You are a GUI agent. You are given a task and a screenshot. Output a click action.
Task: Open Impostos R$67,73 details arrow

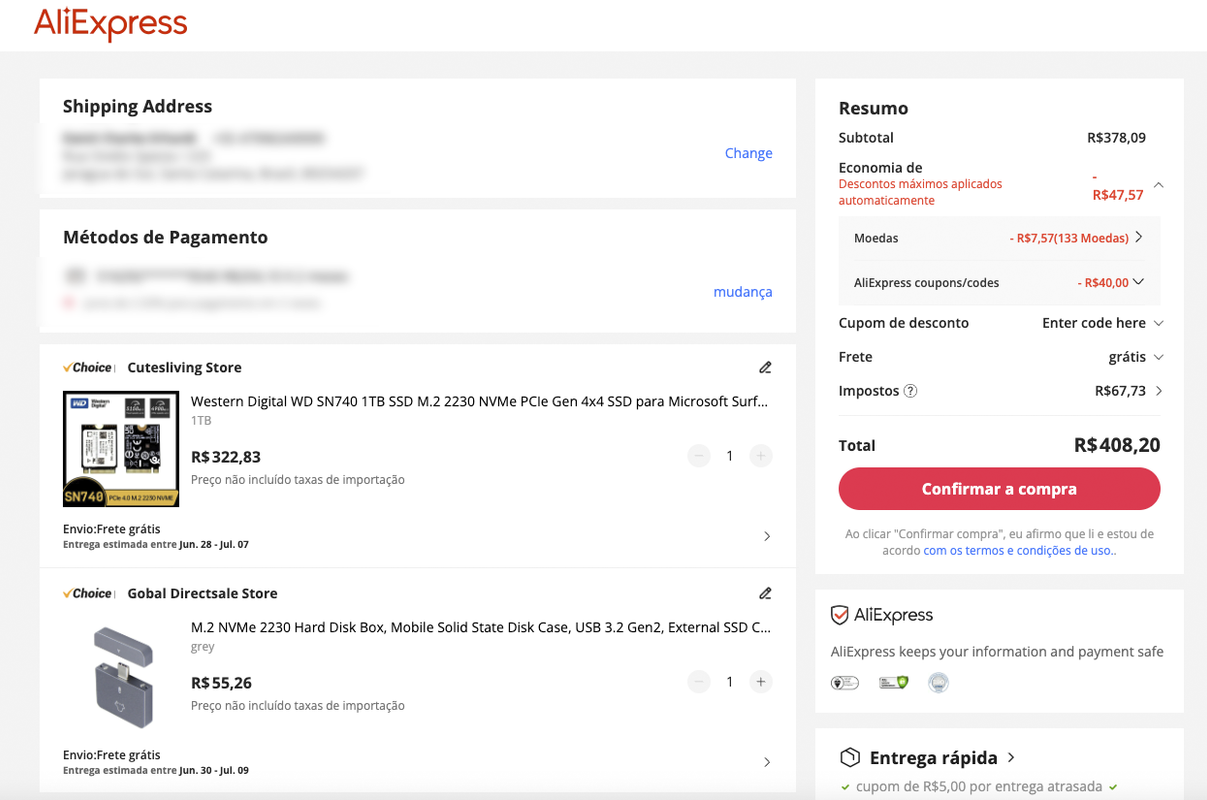(1159, 391)
